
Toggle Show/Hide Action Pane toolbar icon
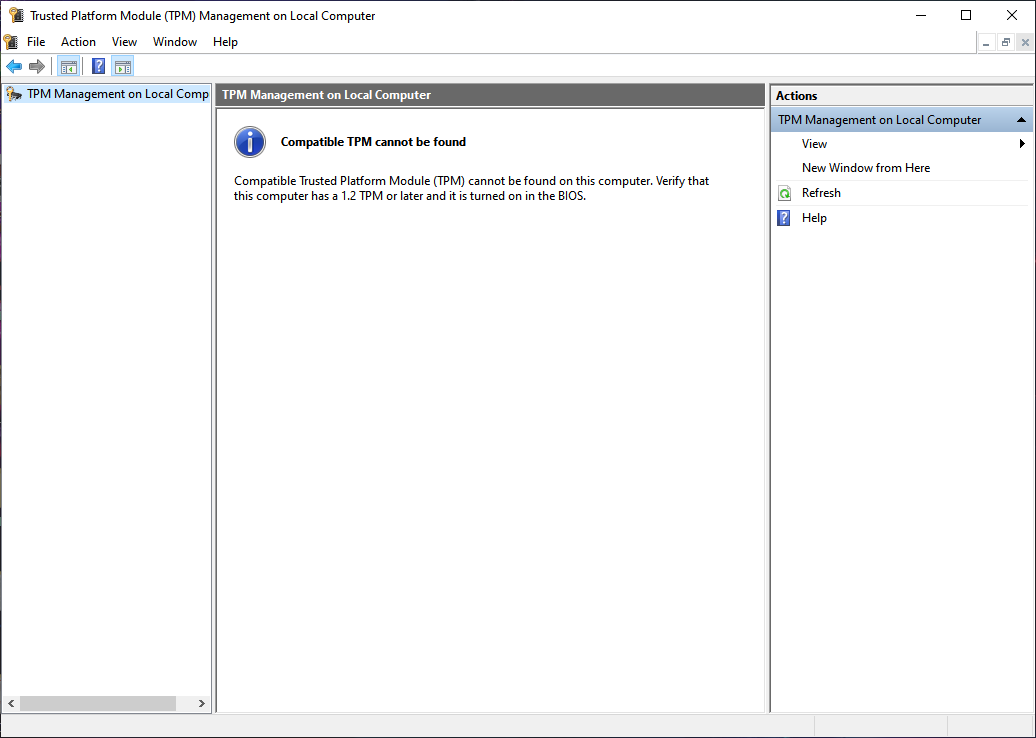tap(123, 66)
